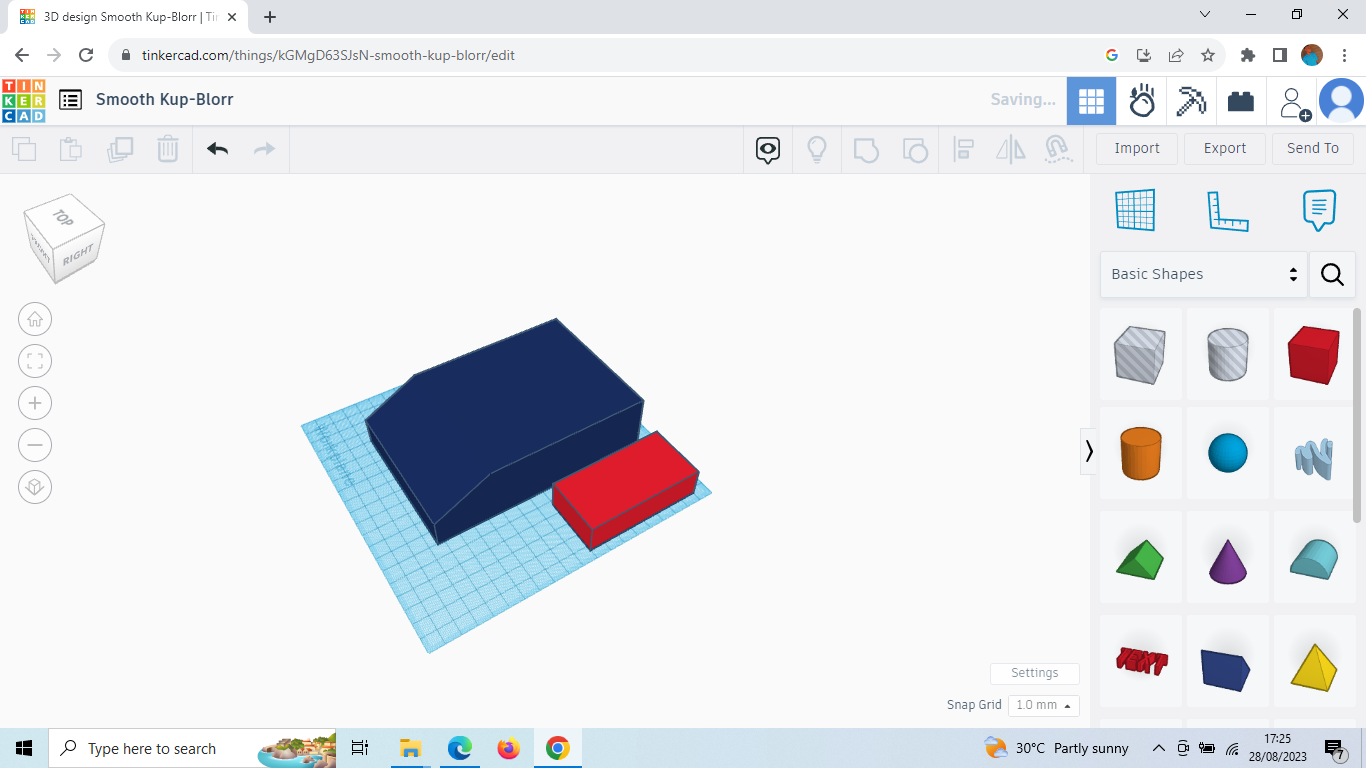Collapse the shapes panel with the chevron

coord(1089,452)
